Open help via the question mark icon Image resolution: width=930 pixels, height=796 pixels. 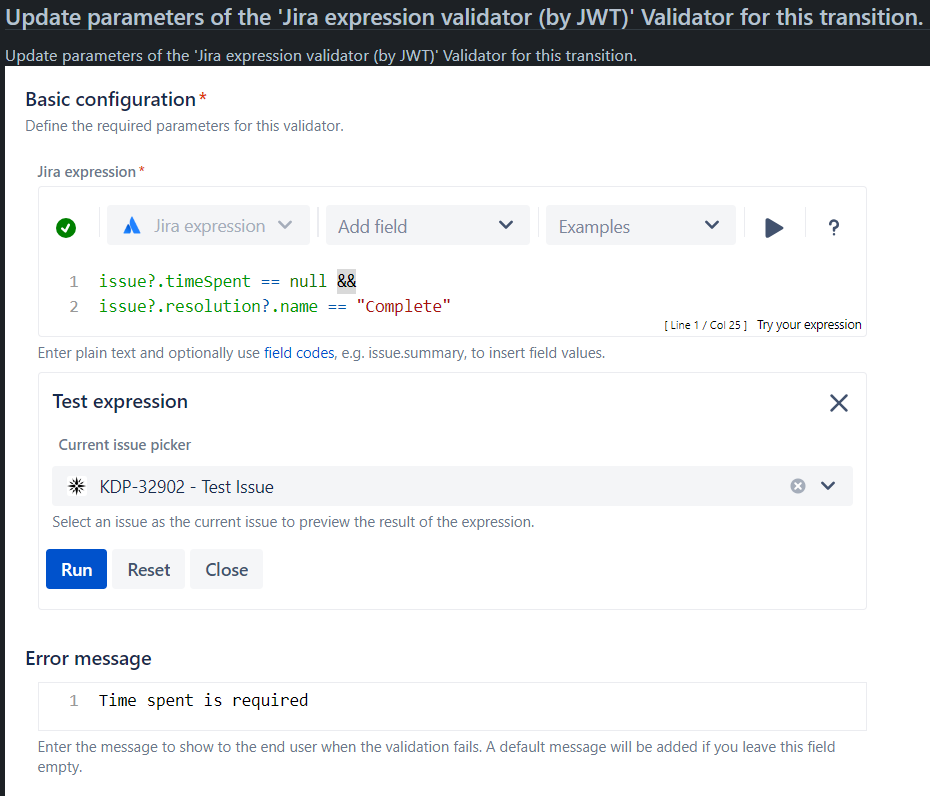pos(833,227)
